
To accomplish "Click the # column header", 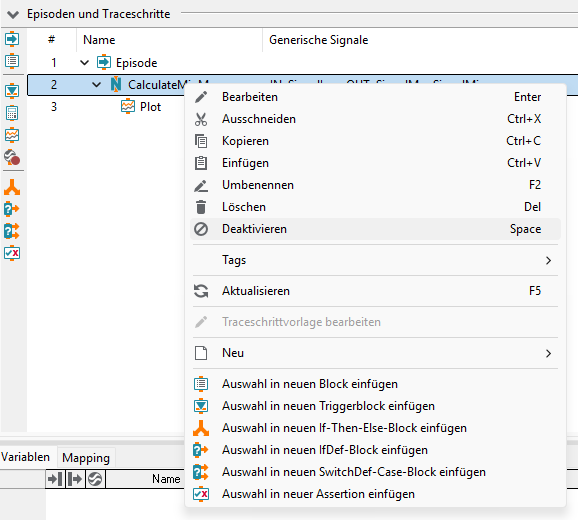I will pos(52,39).
